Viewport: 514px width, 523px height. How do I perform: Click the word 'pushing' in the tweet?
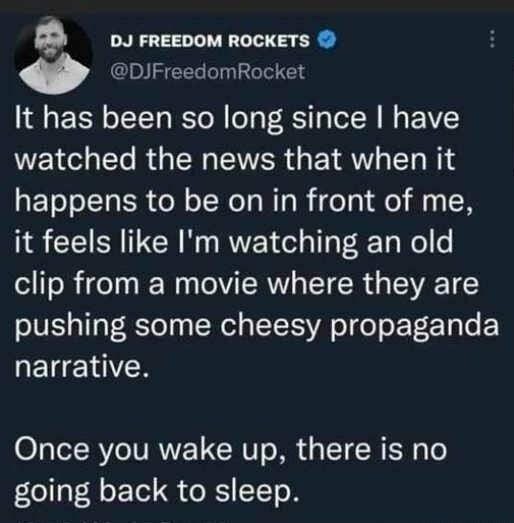point(70,326)
